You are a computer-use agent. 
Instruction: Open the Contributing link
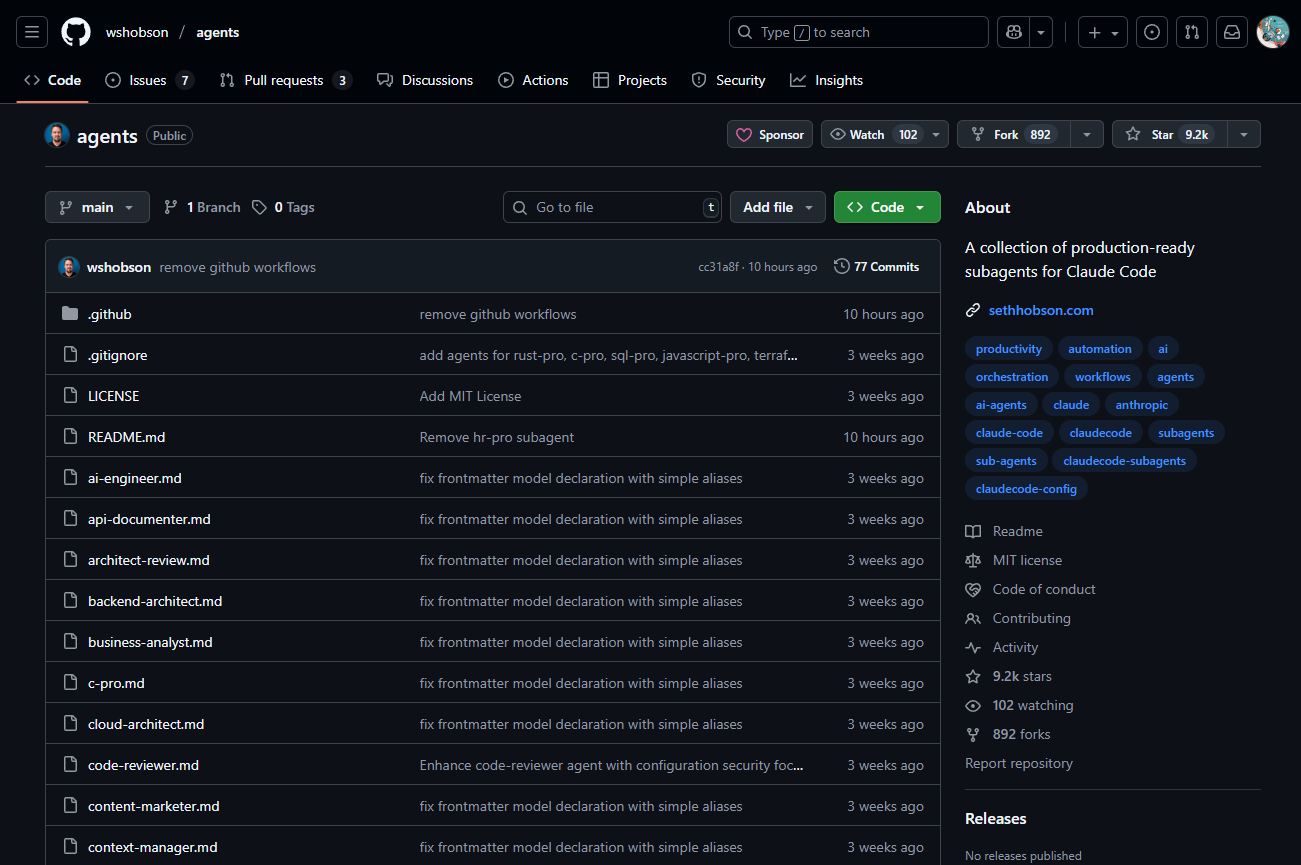(1032, 618)
